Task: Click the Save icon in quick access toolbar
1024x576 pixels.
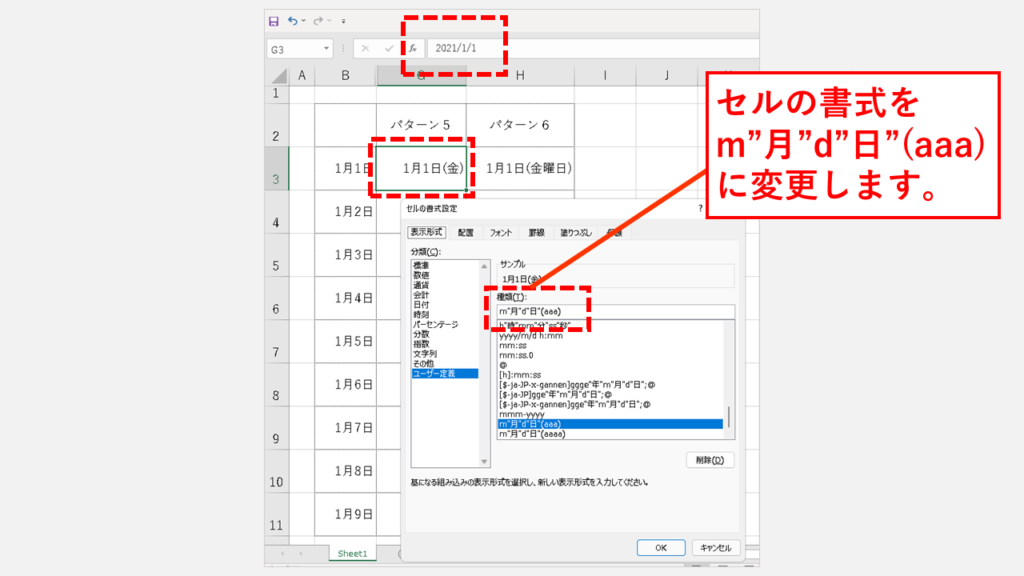Action: click(x=273, y=20)
